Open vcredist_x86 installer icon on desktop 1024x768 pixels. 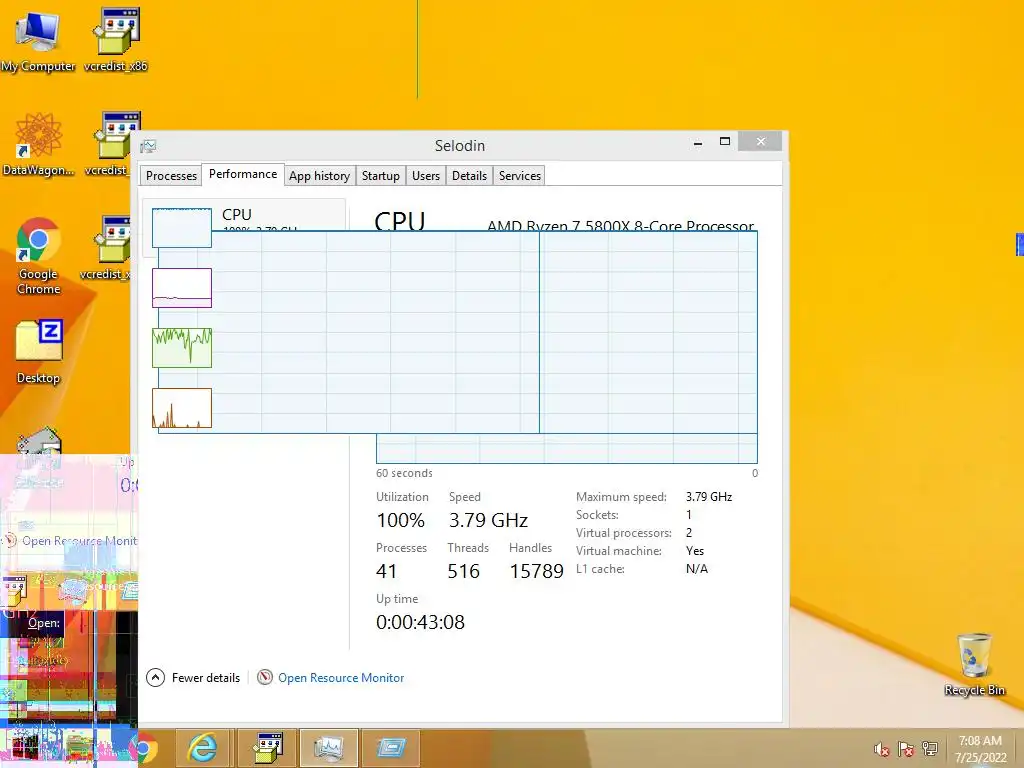pyautogui.click(x=116, y=39)
